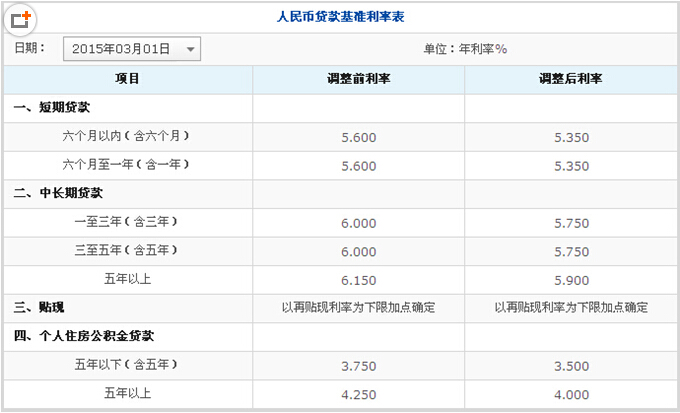Click the 调整后利率 column header
This screenshot has height=413, width=680.
[571, 79]
